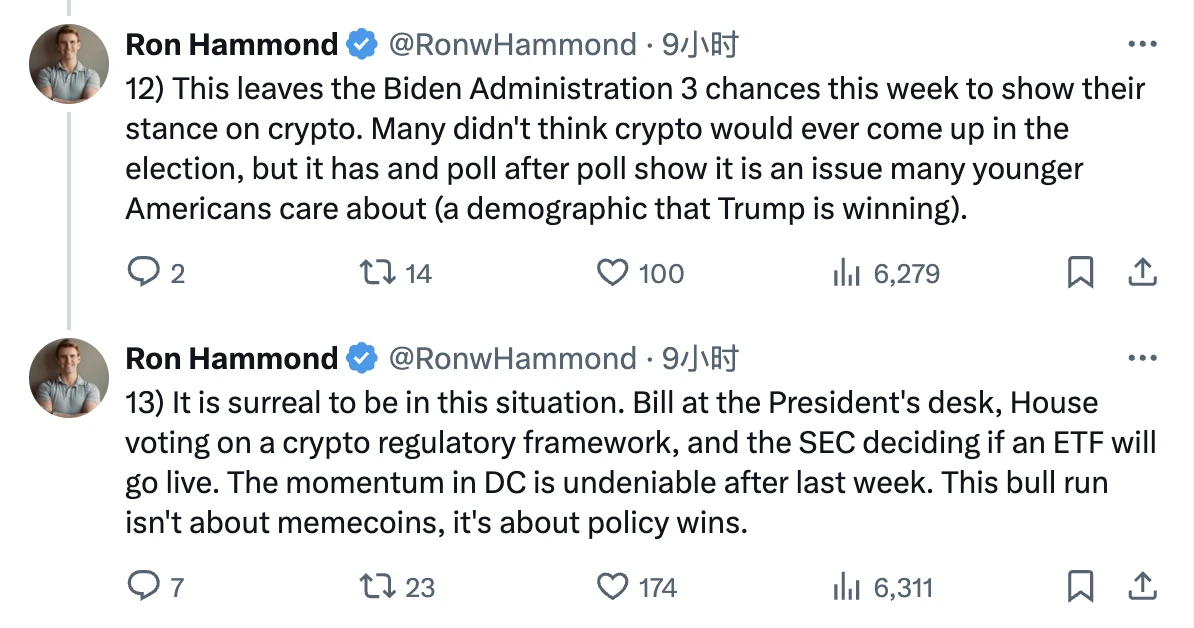Share tweet 12 via share icon
This screenshot has height=628, width=1194.
1143,272
